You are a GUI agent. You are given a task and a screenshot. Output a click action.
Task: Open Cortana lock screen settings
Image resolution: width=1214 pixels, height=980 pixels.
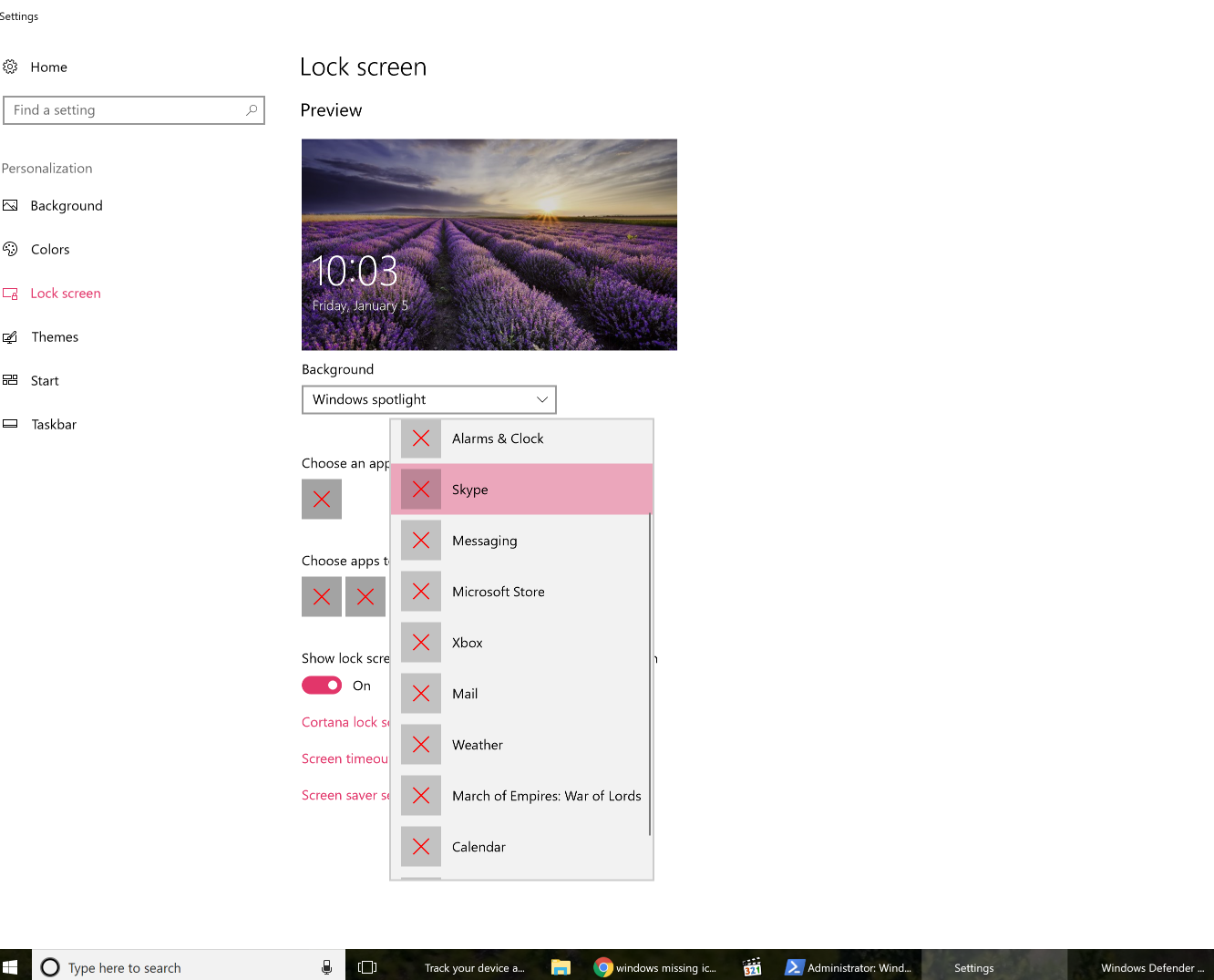coord(346,721)
